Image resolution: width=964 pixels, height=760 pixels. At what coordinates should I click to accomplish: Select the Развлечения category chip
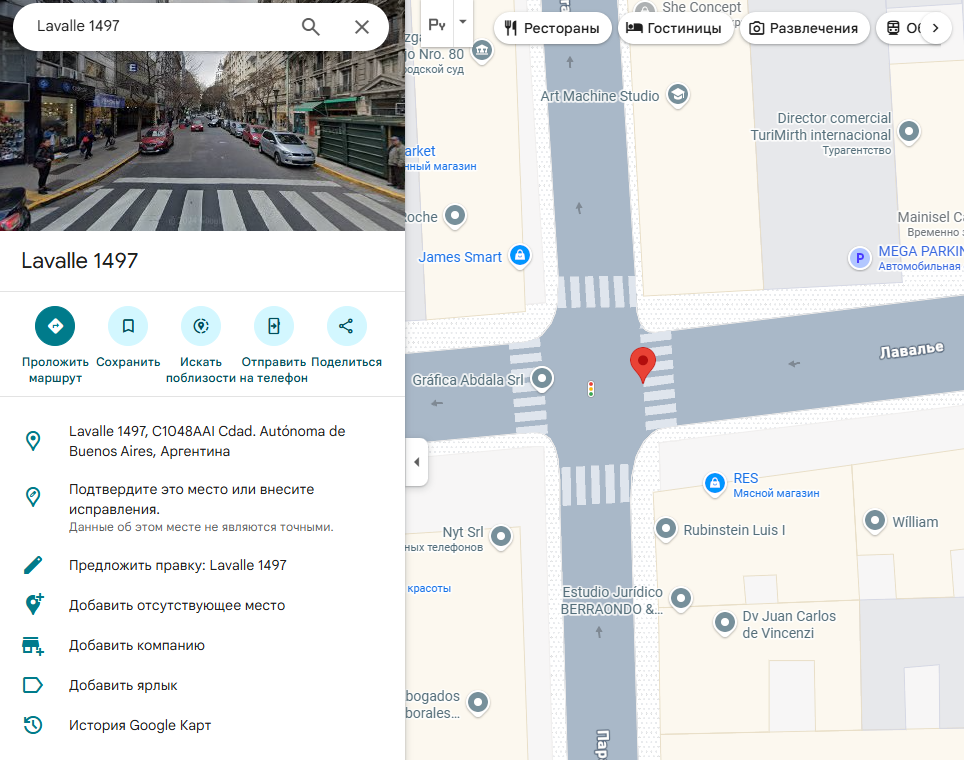click(803, 28)
